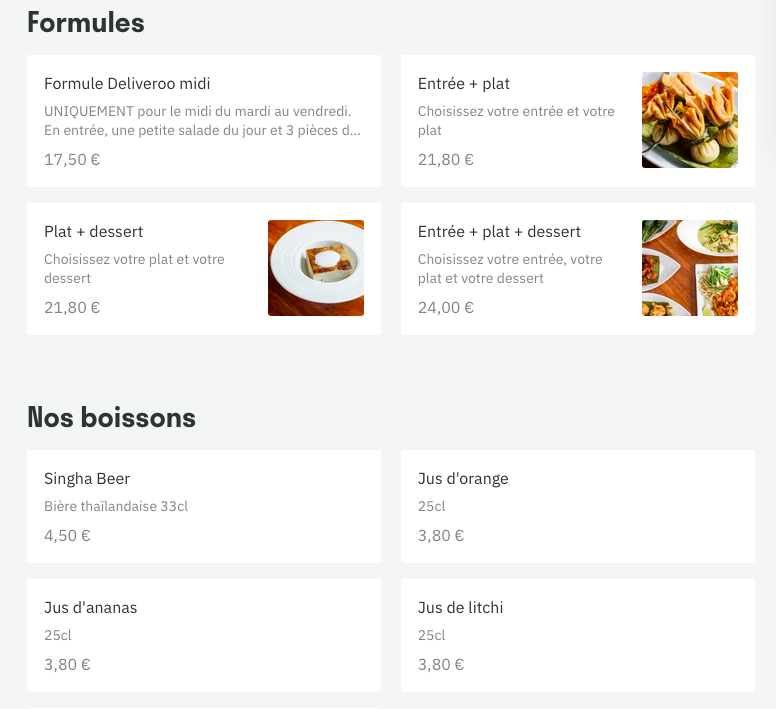Screen dimensions: 776x709
Task: Select Jus d'orange drink item
Action: click(578, 506)
